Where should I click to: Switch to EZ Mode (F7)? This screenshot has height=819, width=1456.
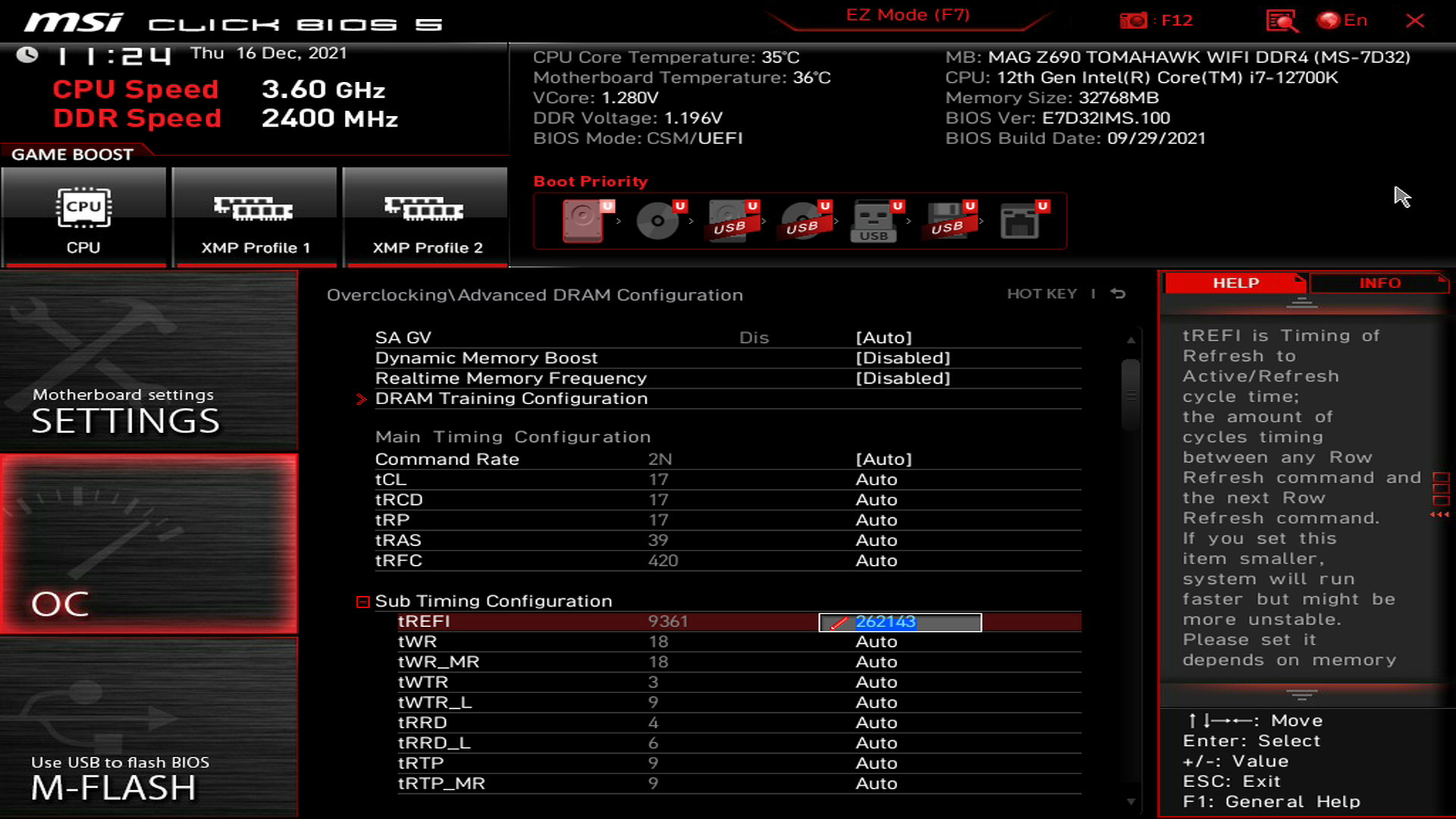click(908, 15)
